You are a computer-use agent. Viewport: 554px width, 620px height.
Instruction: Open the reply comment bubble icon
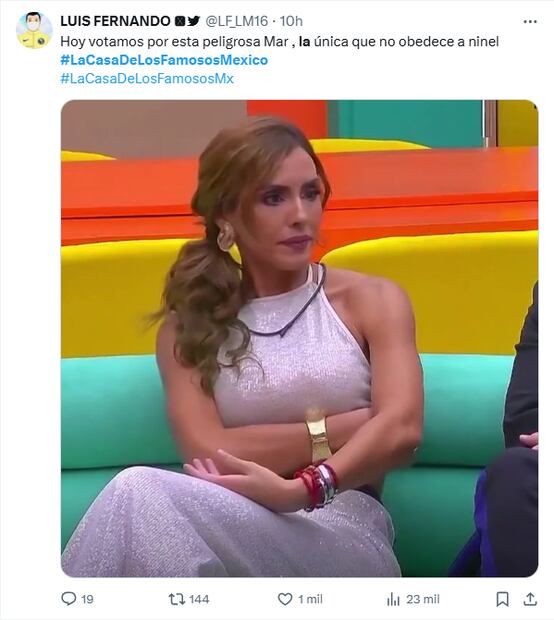pyautogui.click(x=68, y=599)
